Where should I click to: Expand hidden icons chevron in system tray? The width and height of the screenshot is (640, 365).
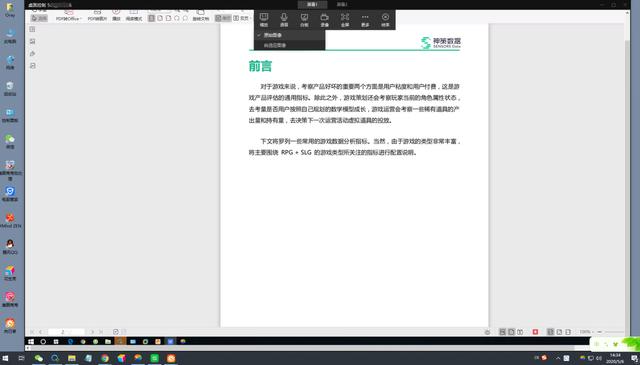point(558,358)
